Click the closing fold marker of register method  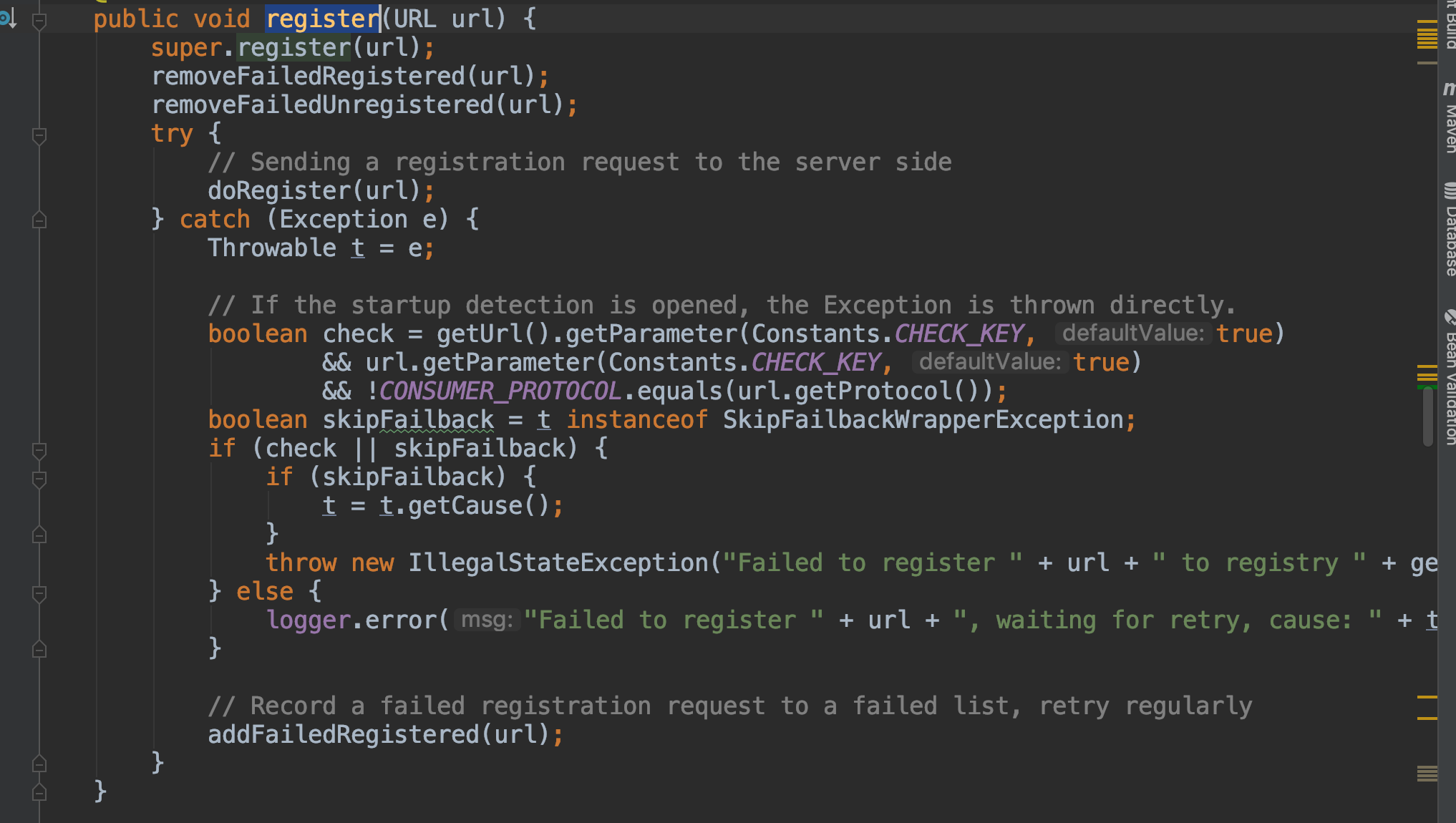click(39, 792)
